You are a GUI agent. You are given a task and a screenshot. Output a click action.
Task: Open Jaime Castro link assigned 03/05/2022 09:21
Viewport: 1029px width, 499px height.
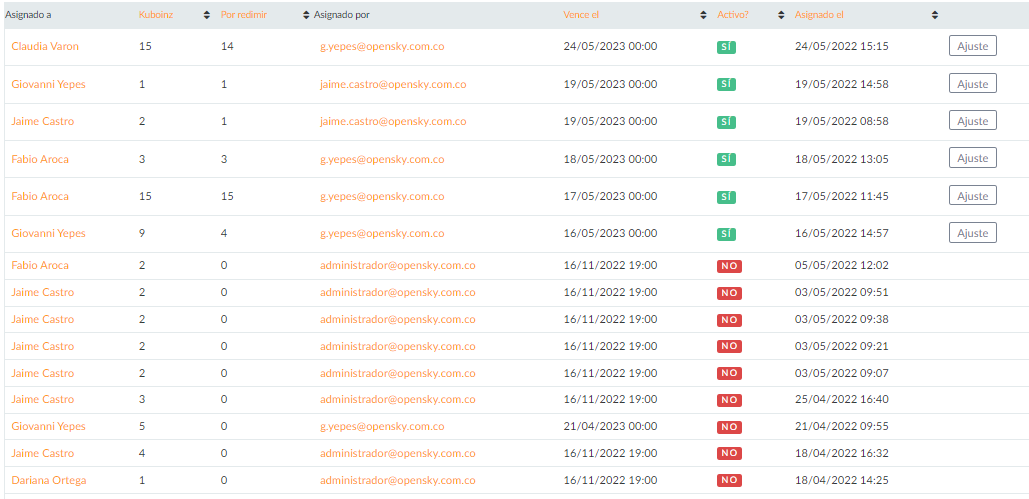coord(43,346)
